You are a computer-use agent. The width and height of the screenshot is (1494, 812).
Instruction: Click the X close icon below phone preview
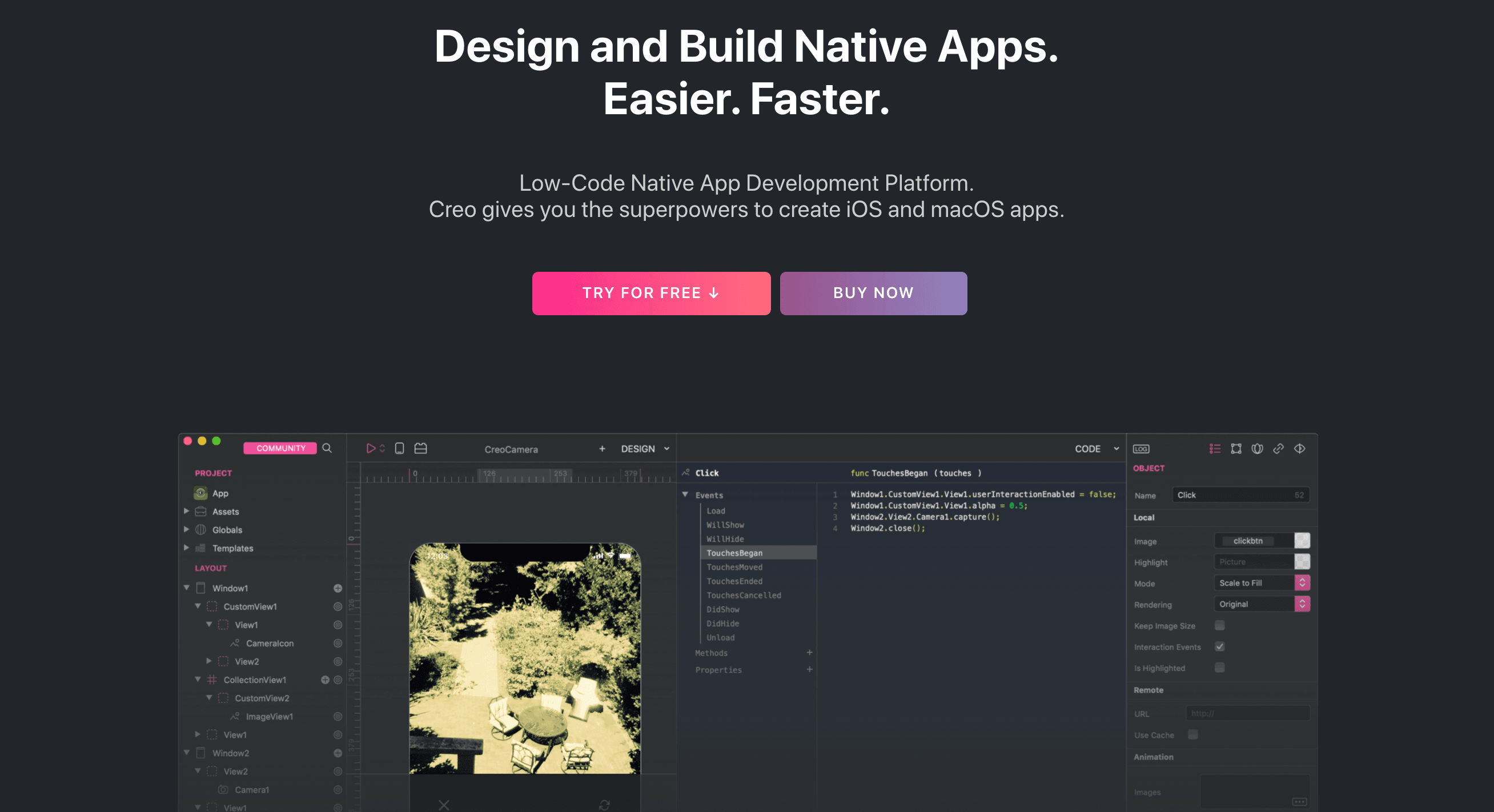click(444, 805)
